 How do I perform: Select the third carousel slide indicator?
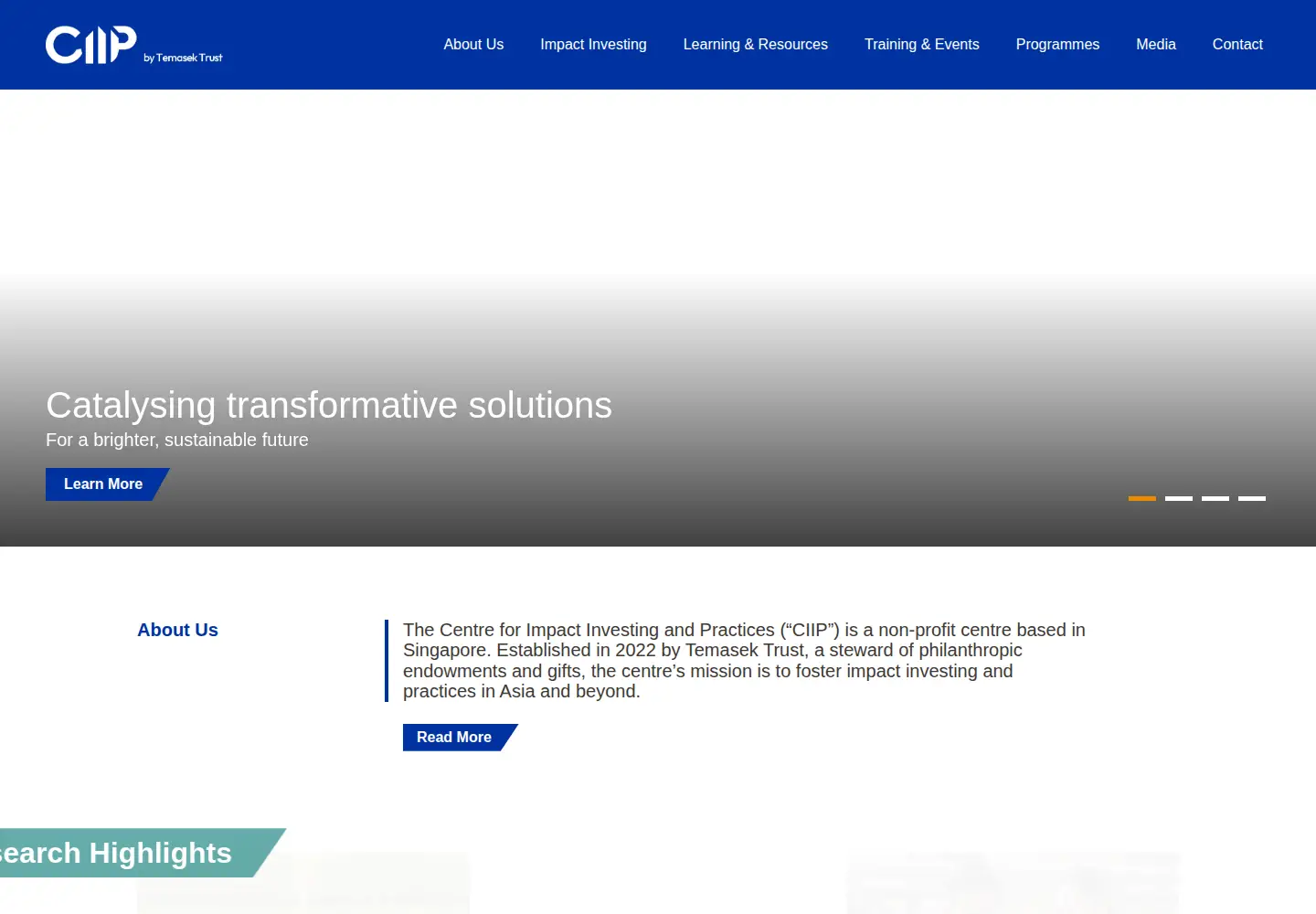(1215, 498)
